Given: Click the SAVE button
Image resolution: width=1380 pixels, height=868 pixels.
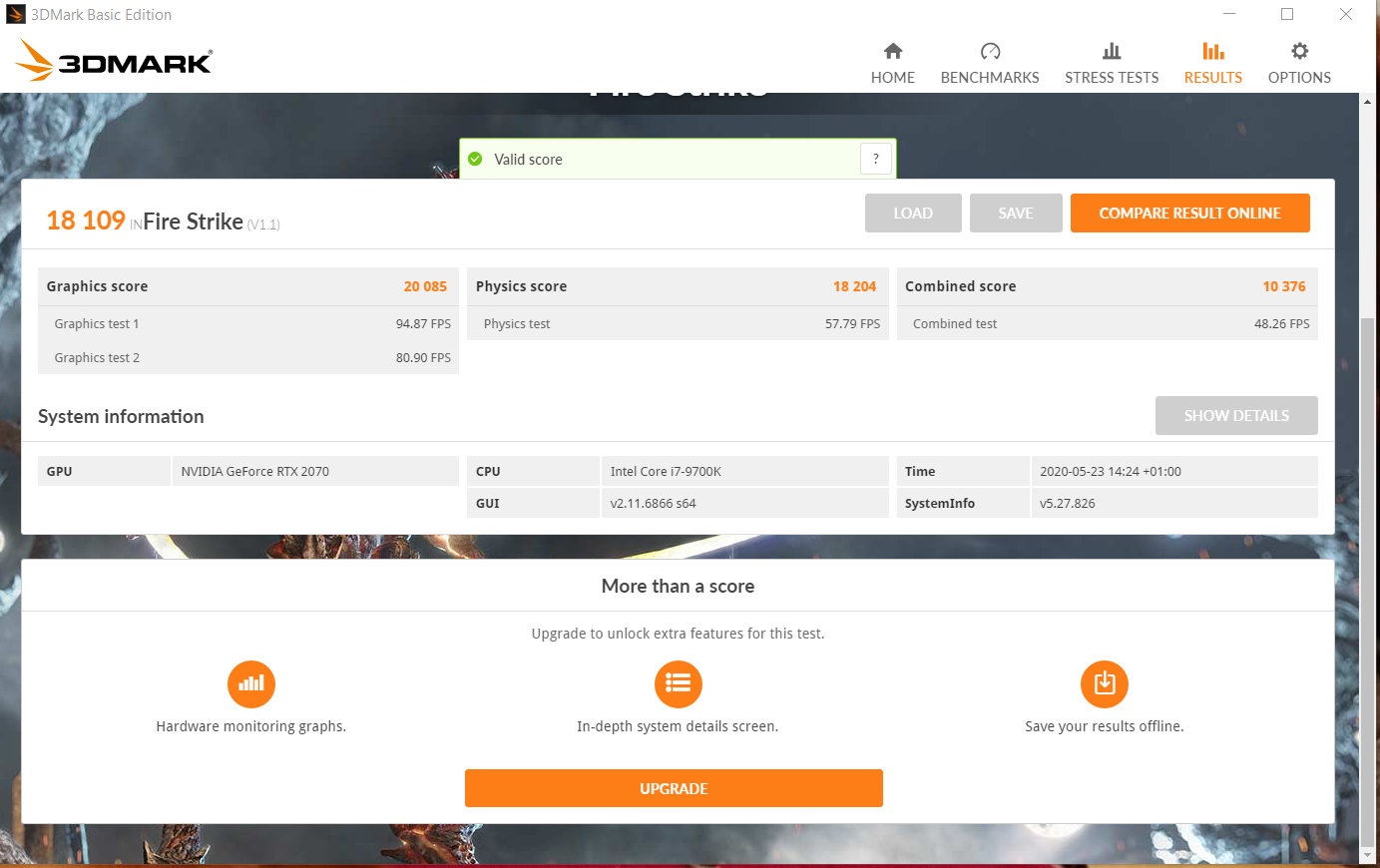Looking at the screenshot, I should click(x=1016, y=213).
